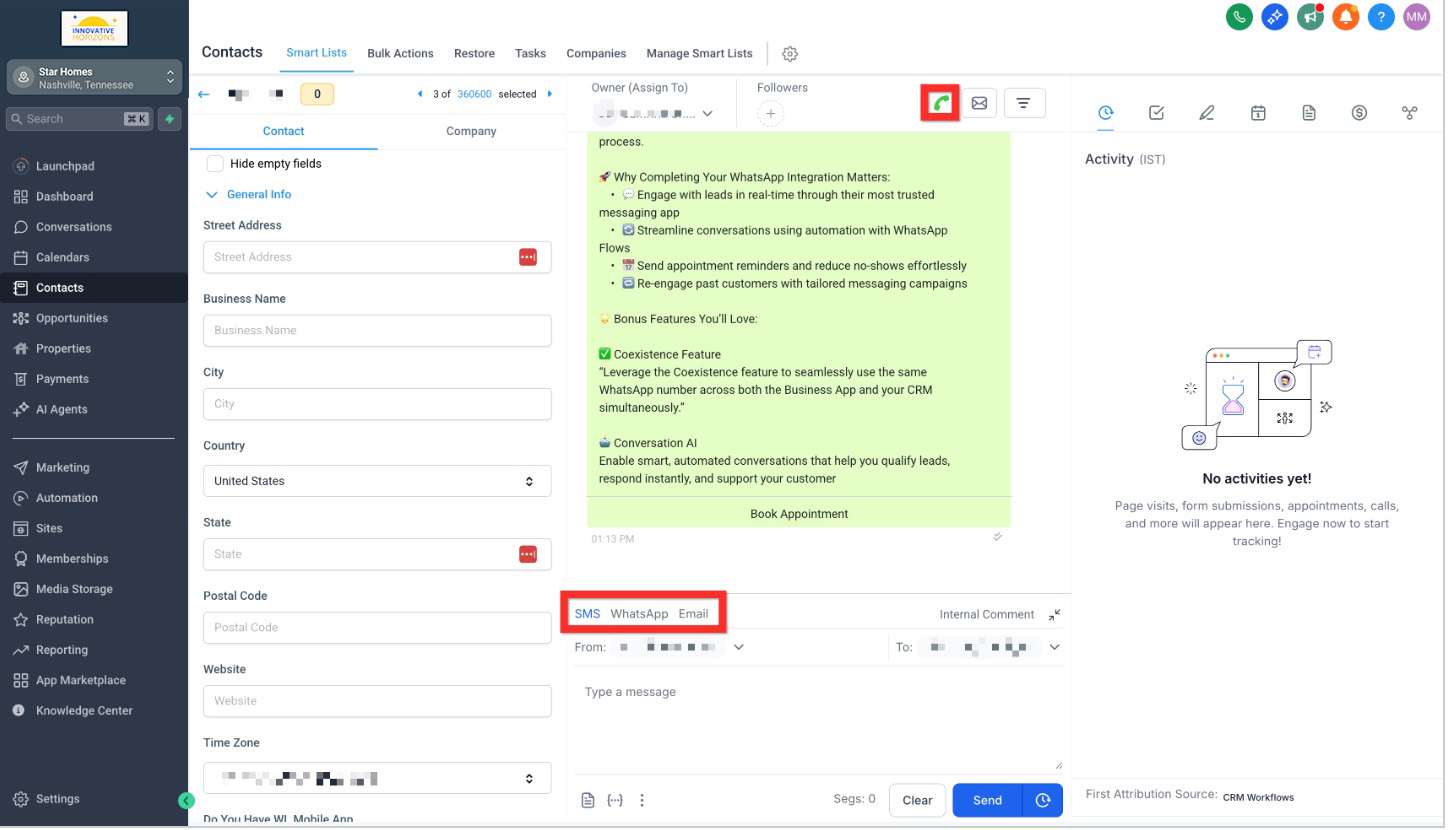Open the Payments dollar icon in right panel
Viewport: 1448px width, 830px height.
coord(1359,113)
